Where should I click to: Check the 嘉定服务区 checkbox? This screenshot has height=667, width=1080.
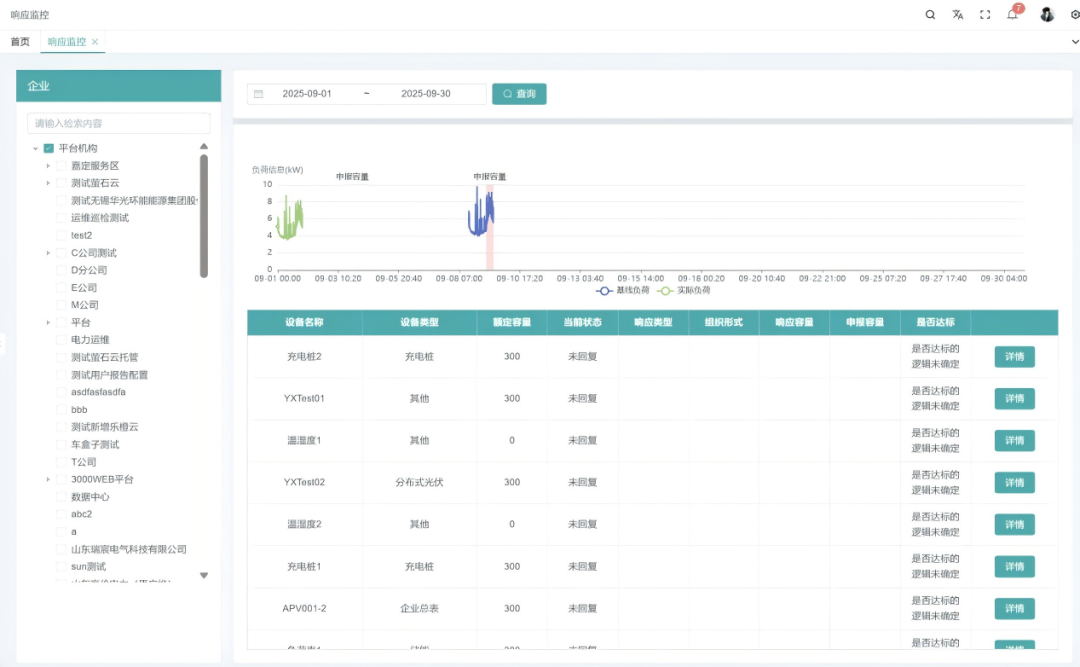click(61, 166)
